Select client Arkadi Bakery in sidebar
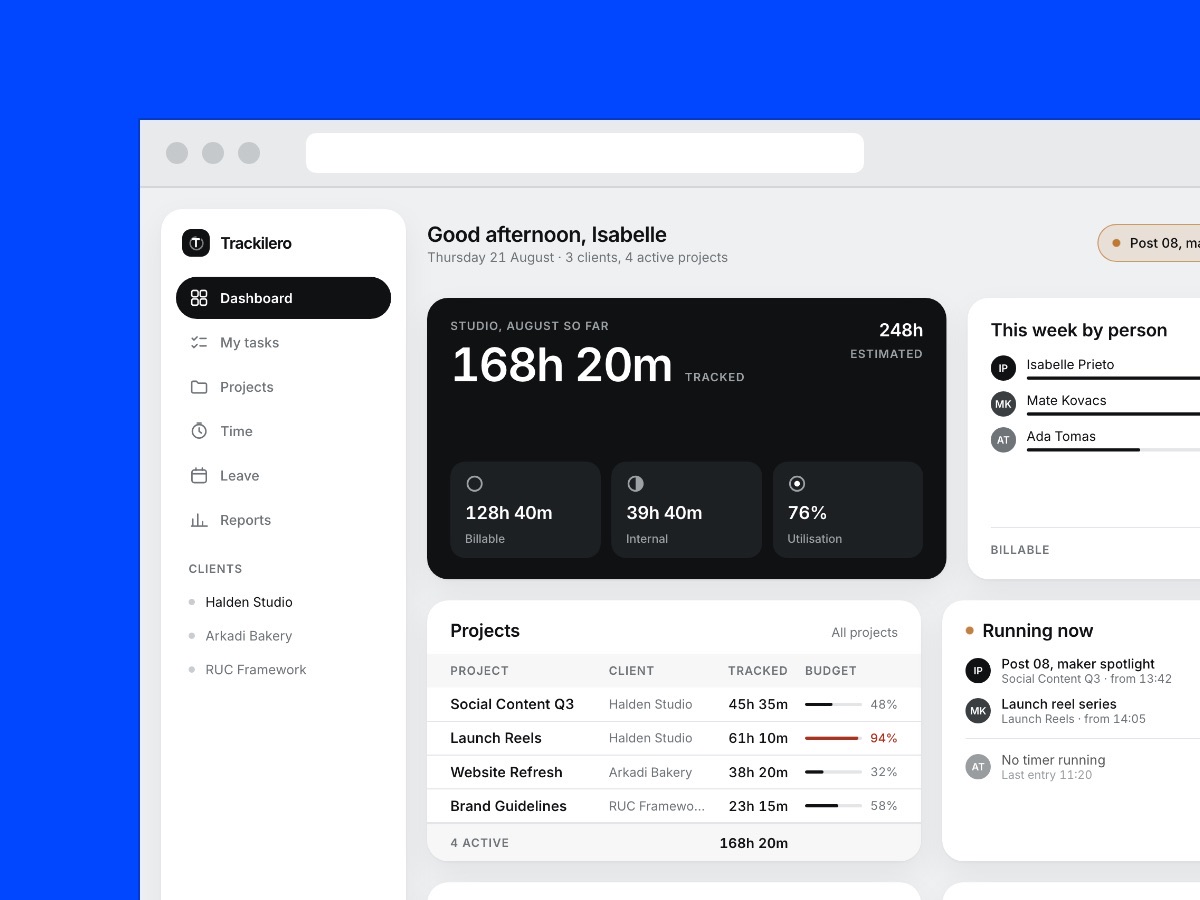 (249, 636)
